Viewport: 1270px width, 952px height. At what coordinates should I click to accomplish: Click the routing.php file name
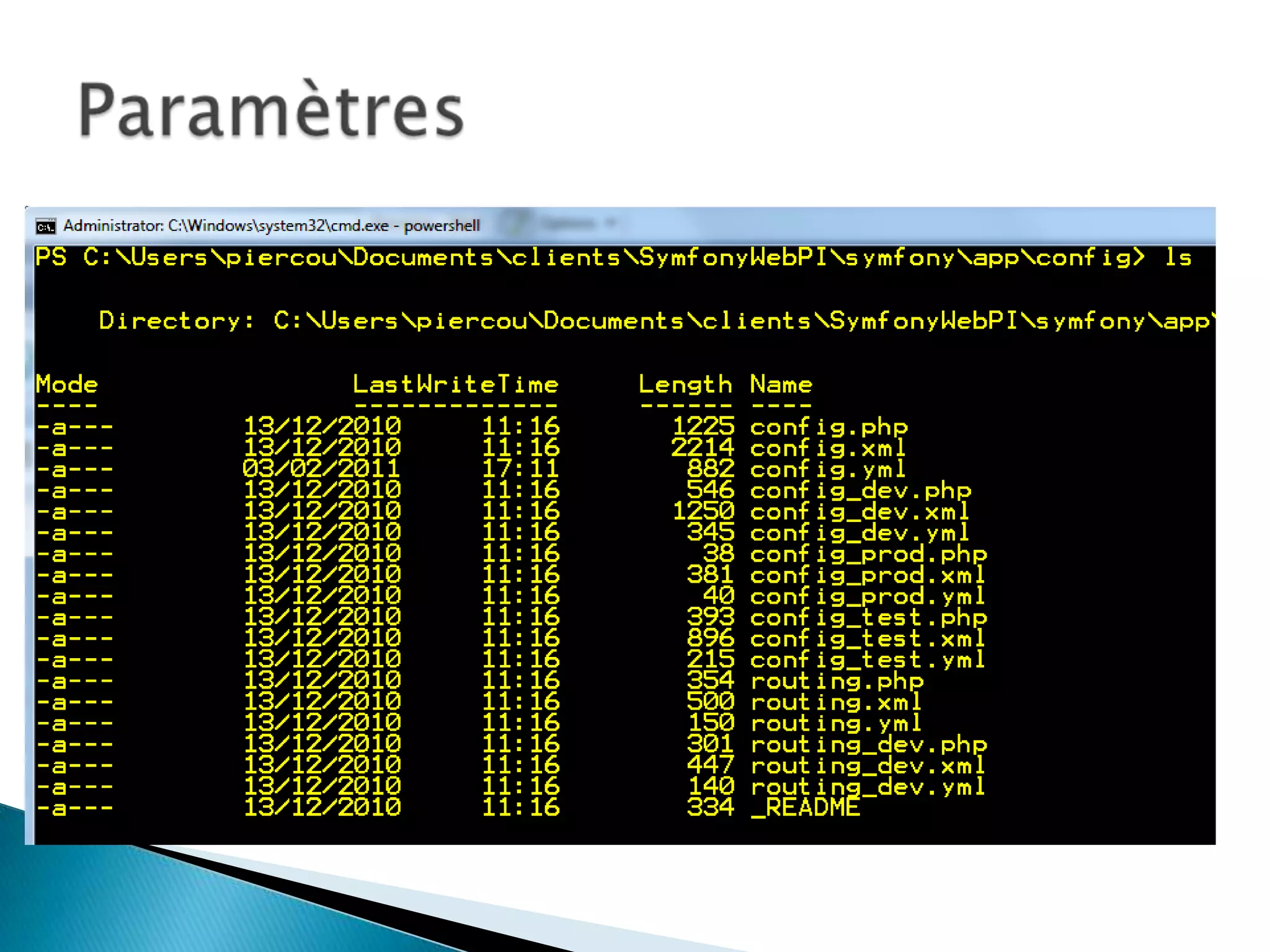(x=837, y=681)
